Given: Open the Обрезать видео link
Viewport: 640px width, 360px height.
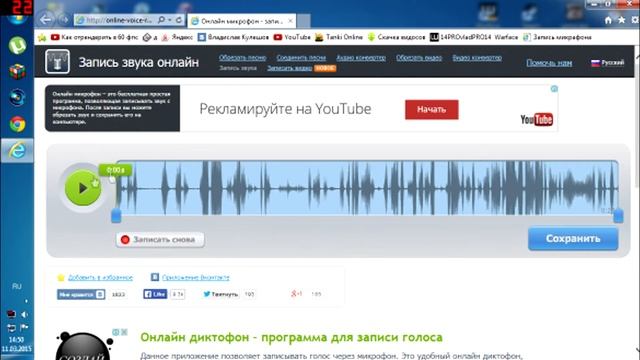Looking at the screenshot, I should pyautogui.click(x=419, y=58).
